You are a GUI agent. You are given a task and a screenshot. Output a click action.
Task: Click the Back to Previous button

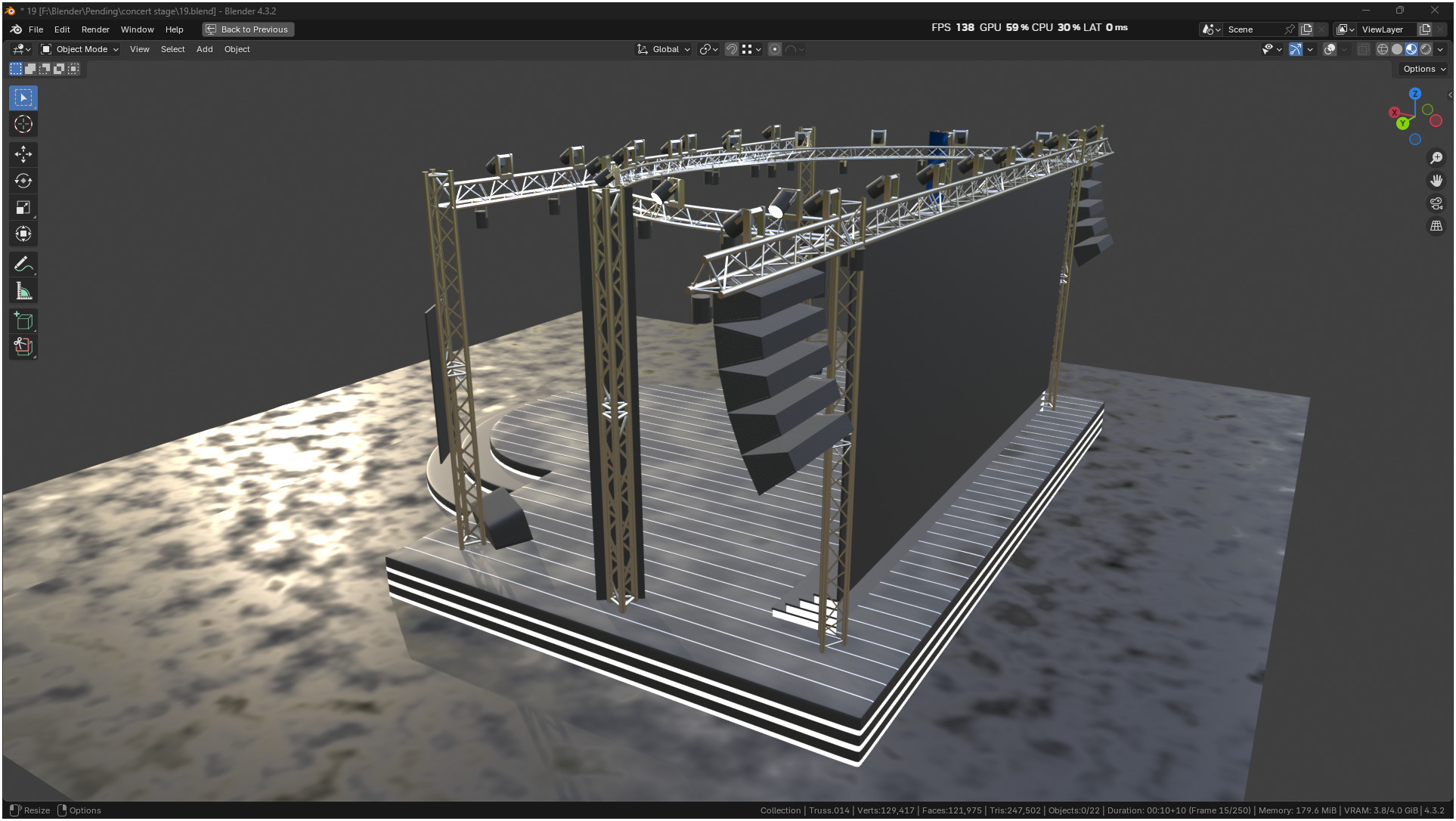tap(248, 29)
